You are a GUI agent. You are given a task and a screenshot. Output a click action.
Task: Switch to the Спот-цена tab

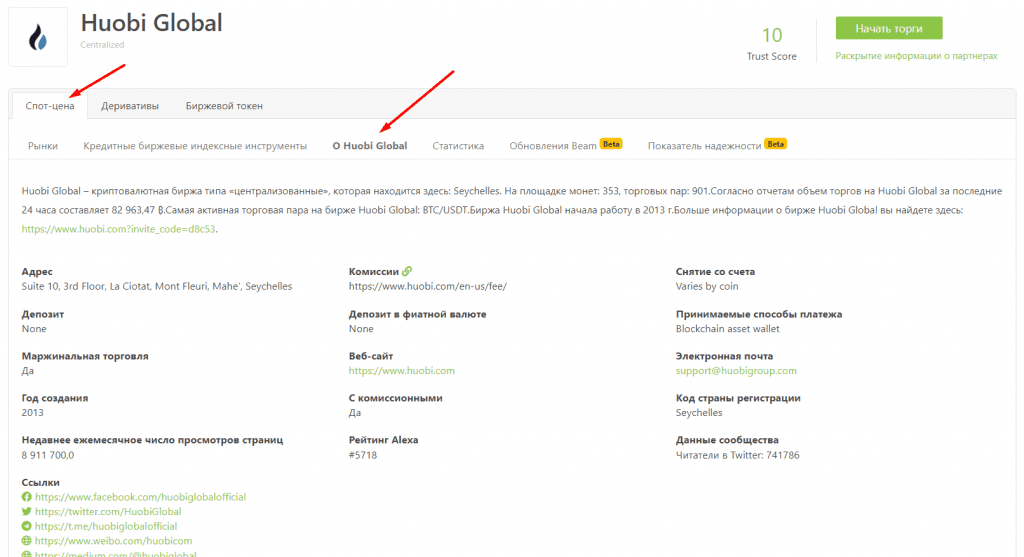pos(50,106)
